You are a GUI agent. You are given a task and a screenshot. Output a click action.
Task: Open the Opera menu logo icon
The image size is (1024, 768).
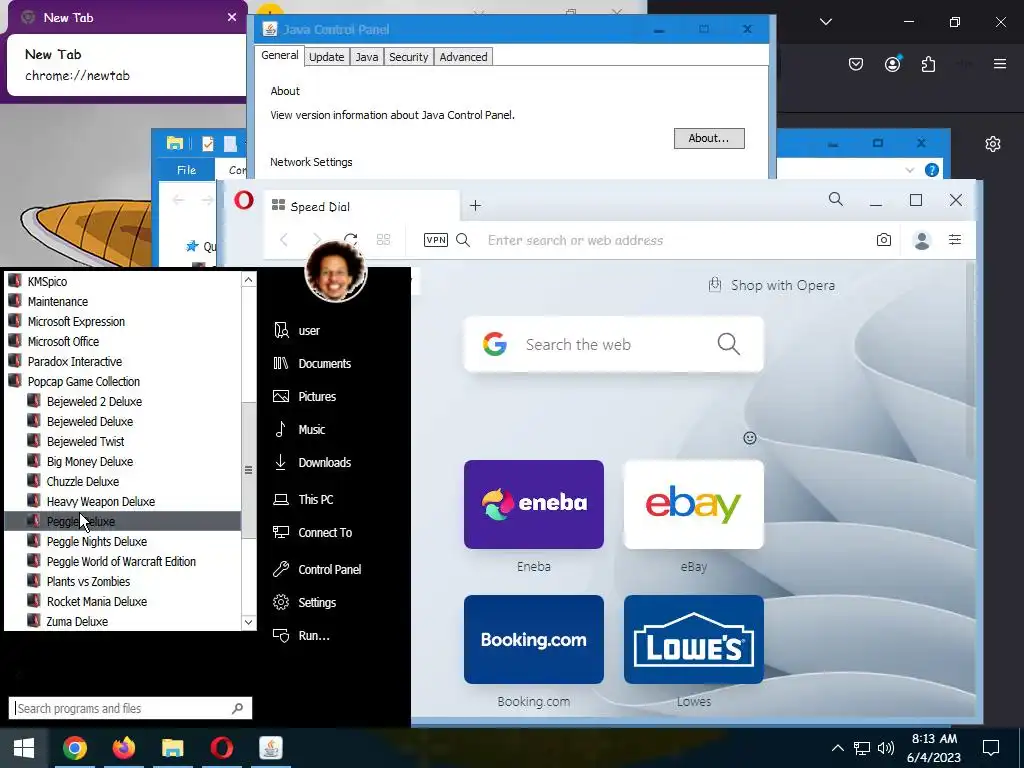[244, 200]
